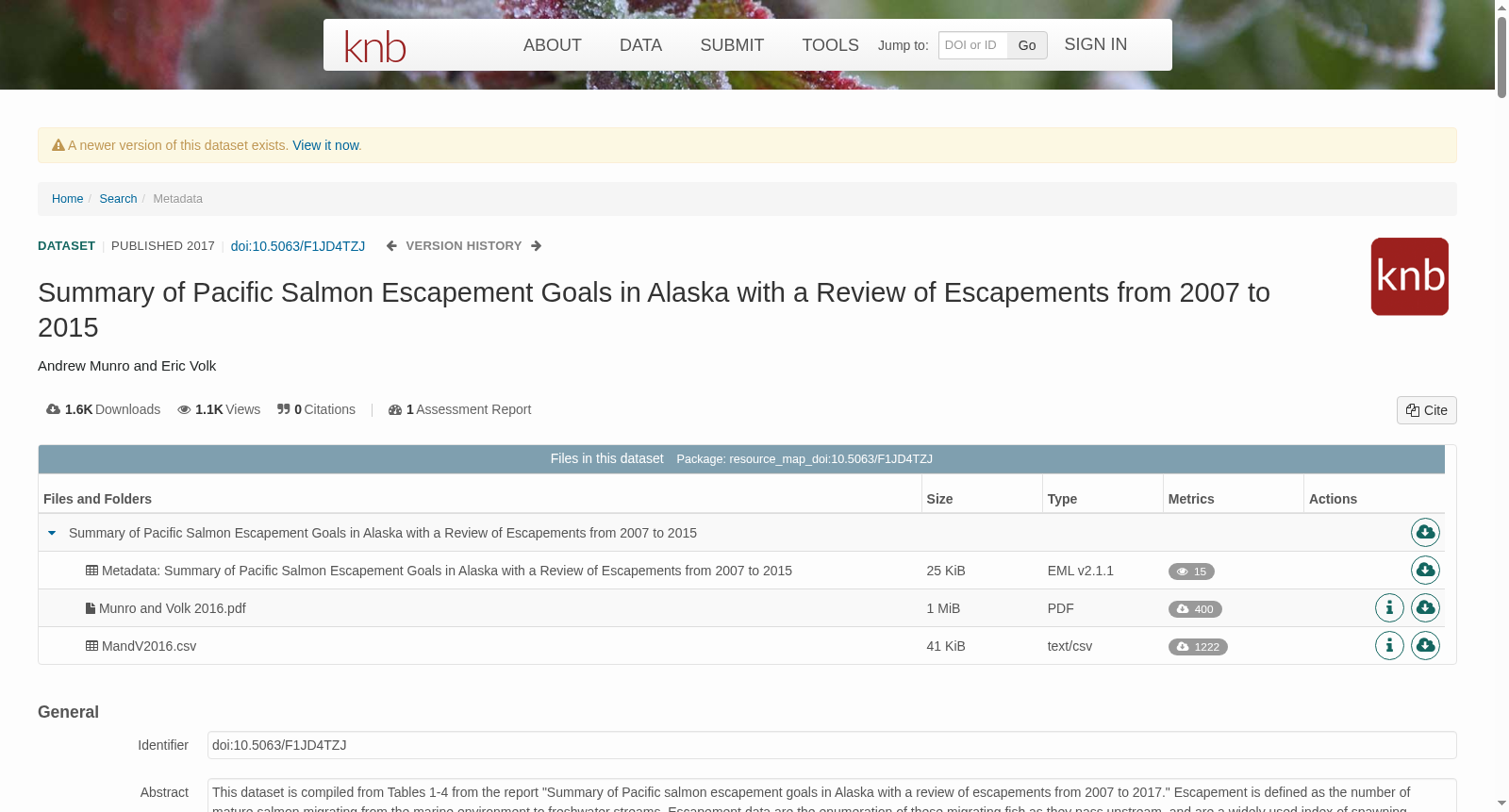Click the 41 KiB size cell
Screen dimensions: 1509x812
[946, 646]
